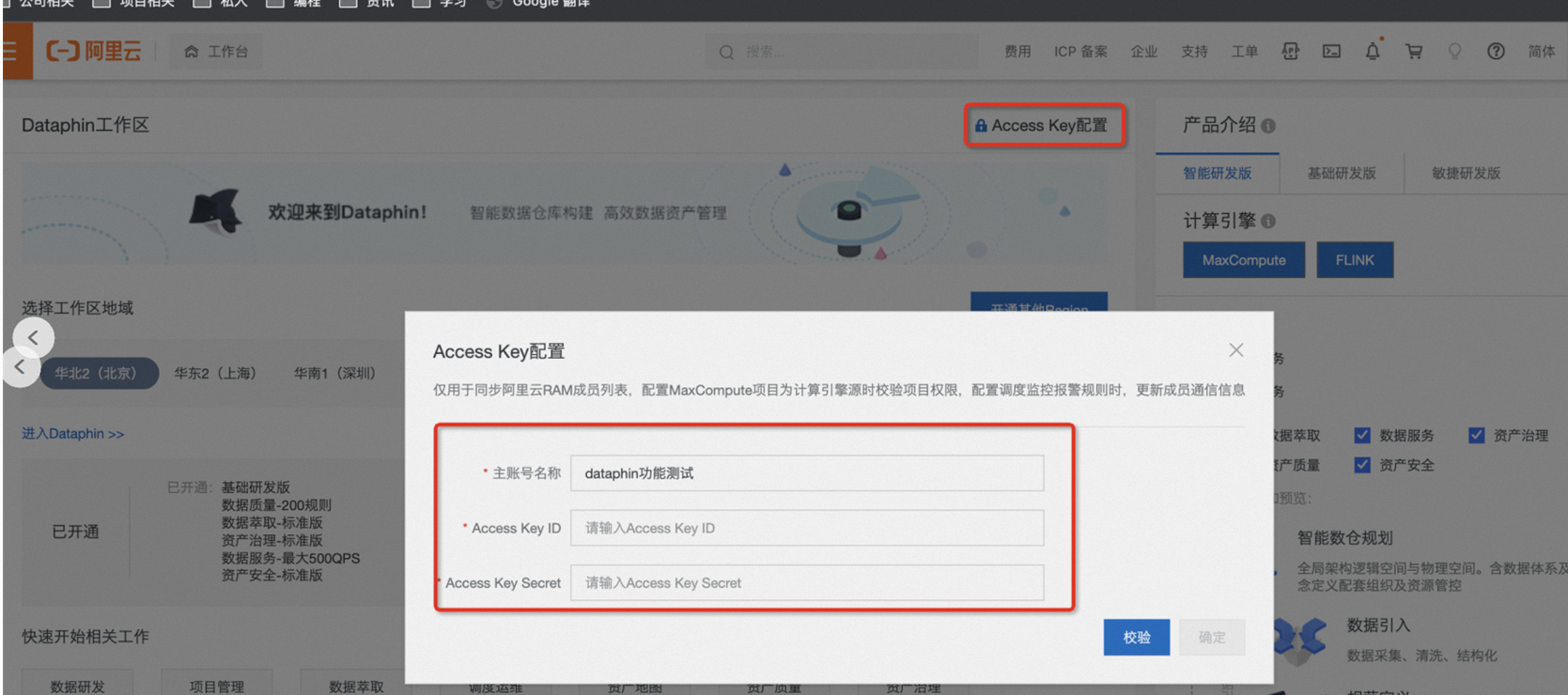Open the 工作台 home link

217,52
